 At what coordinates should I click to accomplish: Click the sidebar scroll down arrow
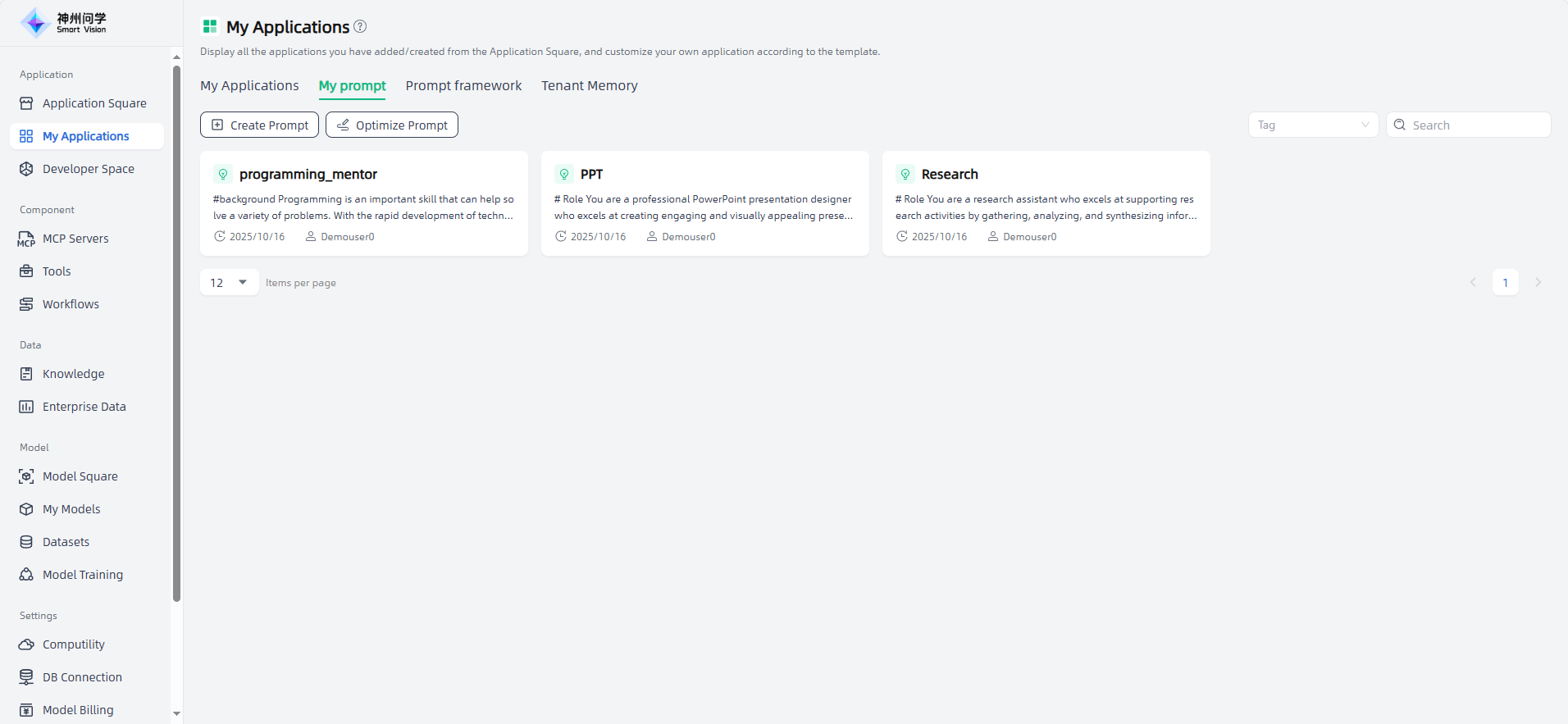(x=176, y=713)
